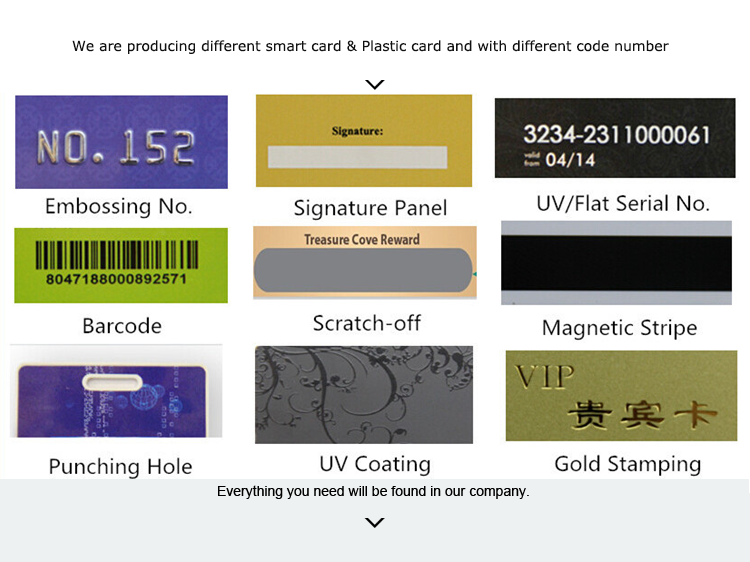The image size is (750, 562).
Task: Click the Gold Stamping caption
Action: click(x=628, y=464)
